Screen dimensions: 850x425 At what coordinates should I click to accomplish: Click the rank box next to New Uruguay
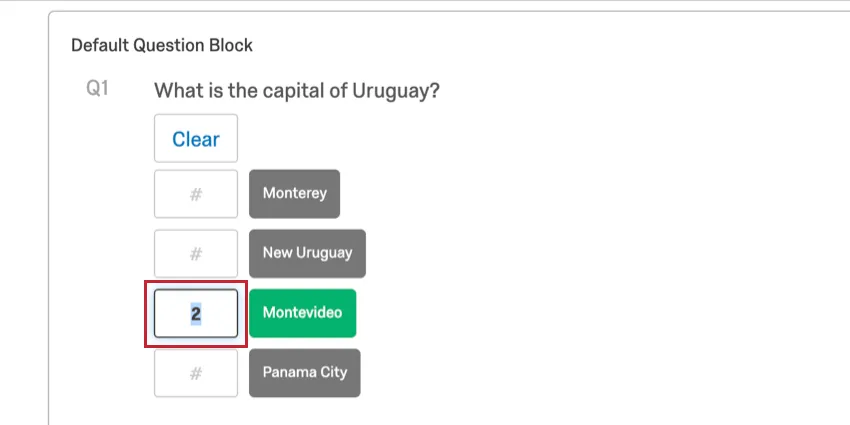pyautogui.click(x=195, y=253)
